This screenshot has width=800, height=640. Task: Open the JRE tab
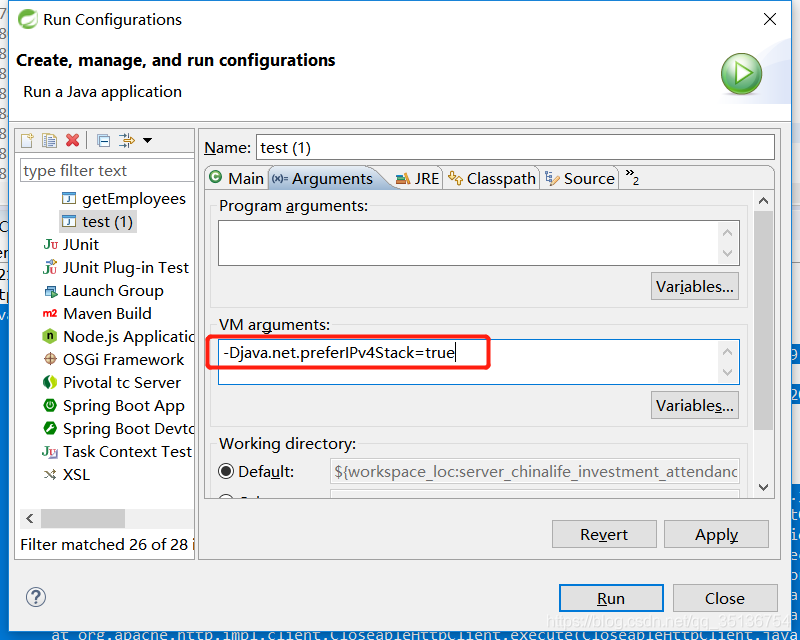click(417, 178)
